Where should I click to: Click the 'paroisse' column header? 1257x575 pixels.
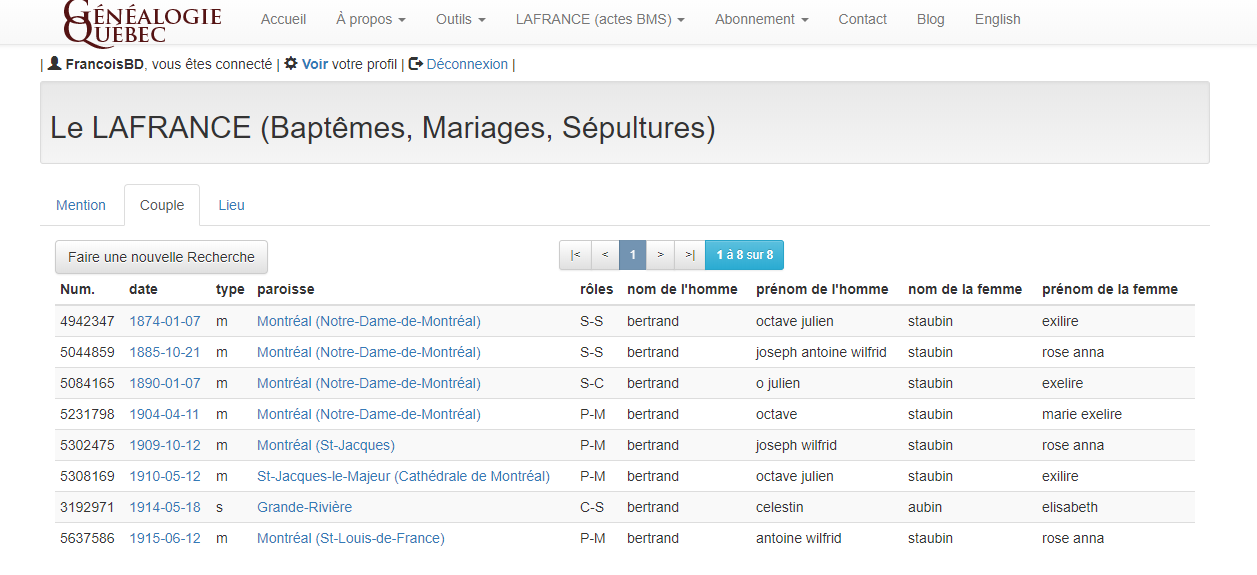(x=286, y=289)
